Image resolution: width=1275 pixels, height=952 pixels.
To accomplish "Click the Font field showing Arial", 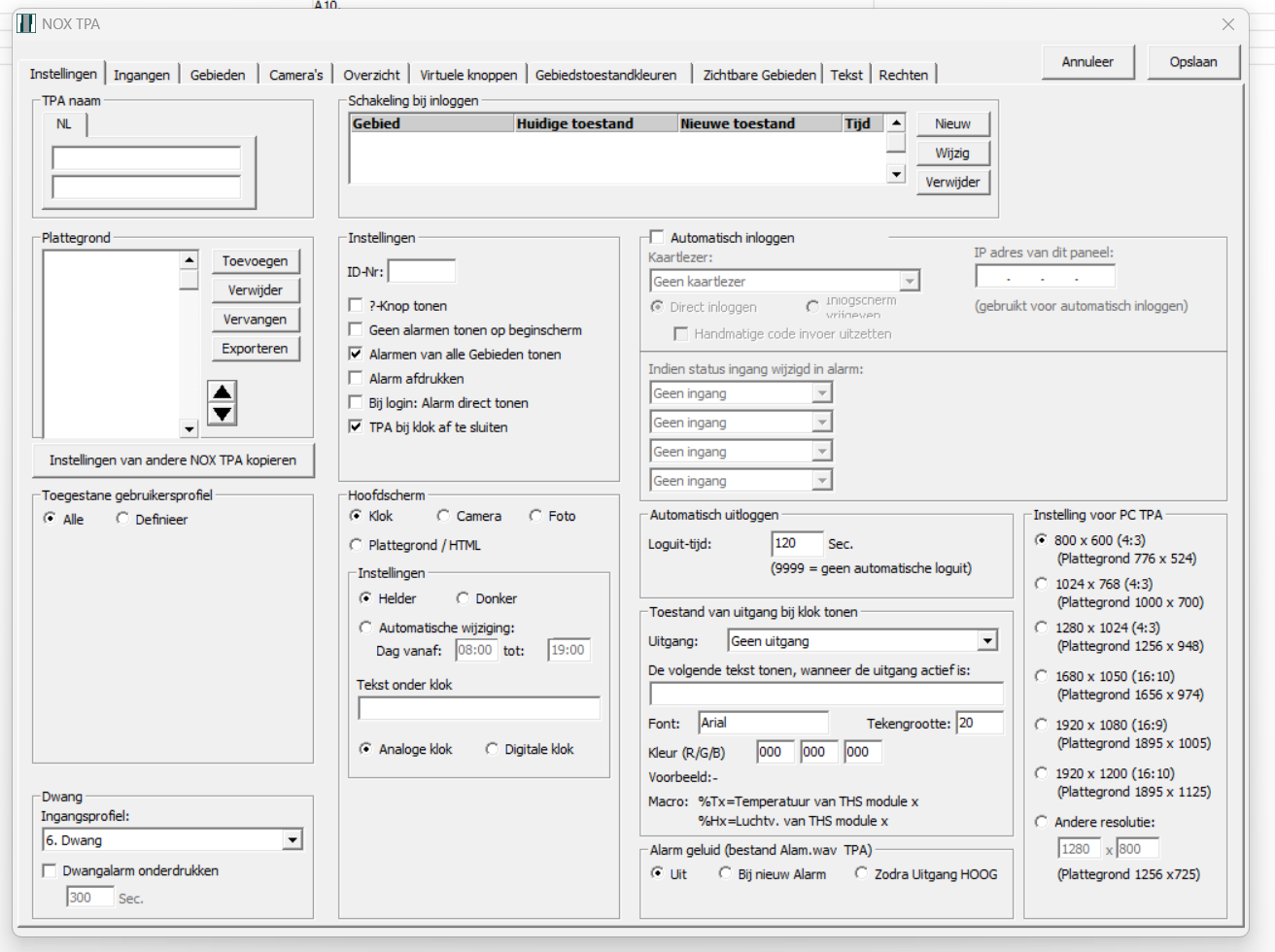I will coord(764,723).
